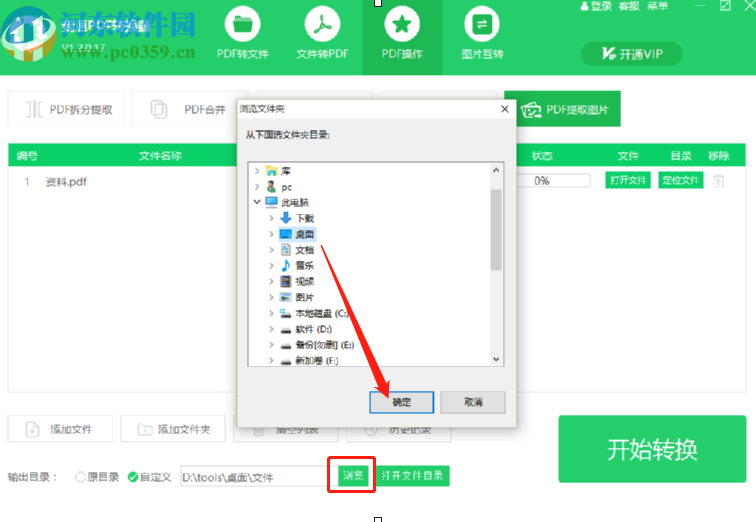Image resolution: width=756 pixels, height=522 pixels.
Task: Collapse the 此电脑 tree node
Action: [257, 202]
